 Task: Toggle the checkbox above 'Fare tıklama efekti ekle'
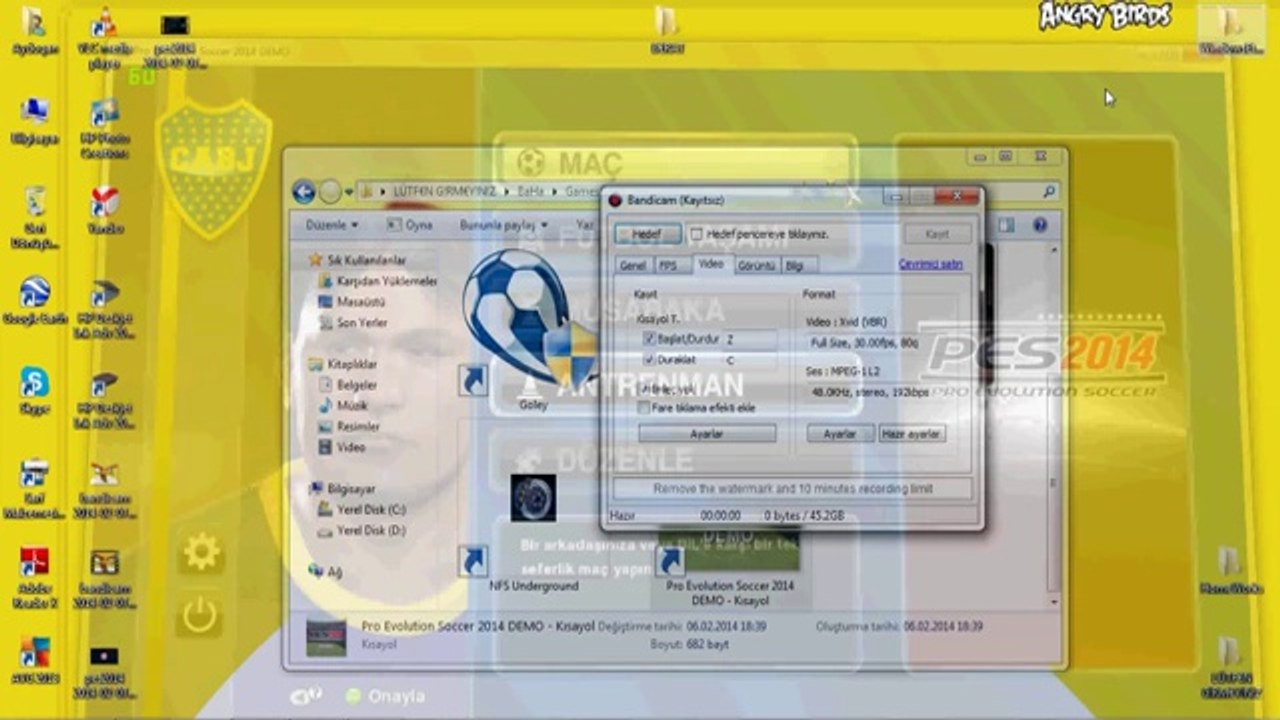644,389
